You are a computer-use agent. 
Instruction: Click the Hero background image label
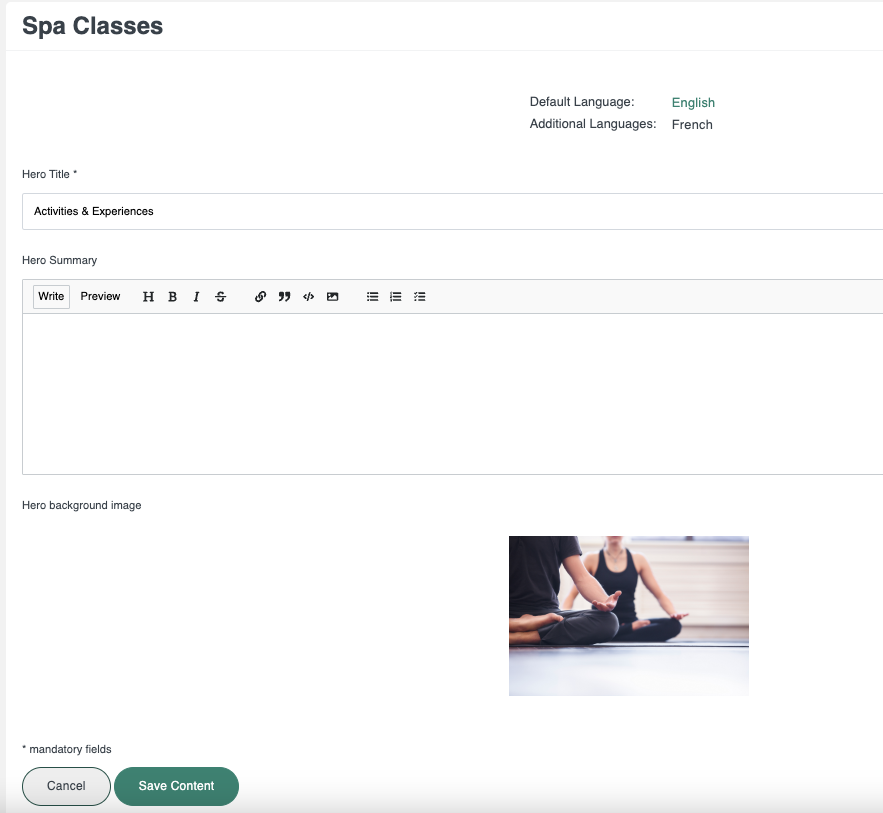[x=82, y=505]
